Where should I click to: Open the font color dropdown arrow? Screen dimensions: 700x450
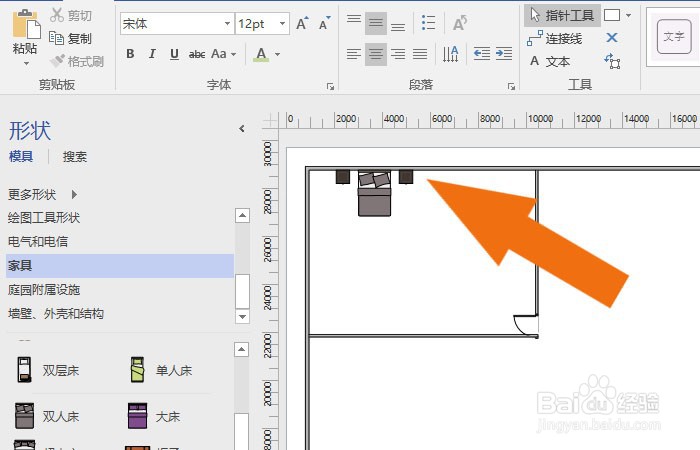(x=277, y=54)
